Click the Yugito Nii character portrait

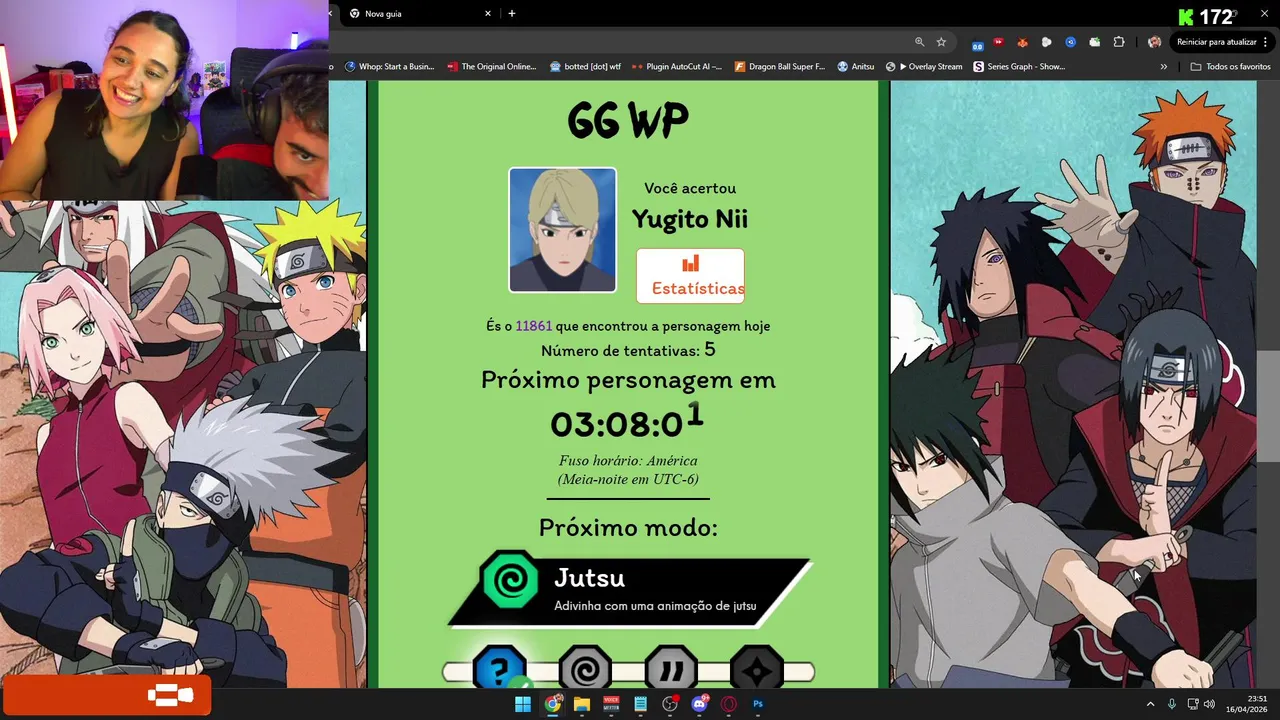pyautogui.click(x=562, y=230)
